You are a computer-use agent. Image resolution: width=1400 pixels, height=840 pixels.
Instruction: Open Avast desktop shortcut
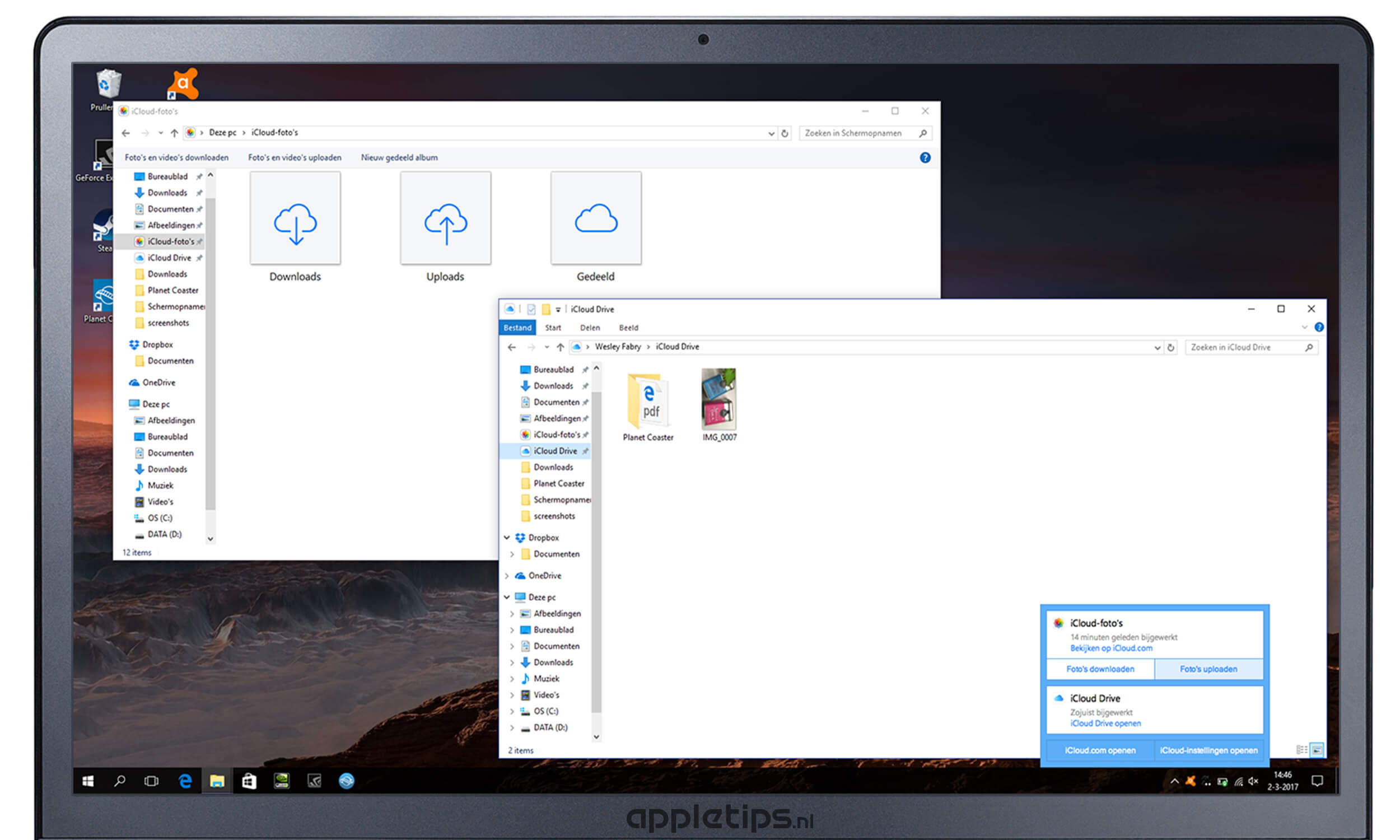(x=183, y=84)
